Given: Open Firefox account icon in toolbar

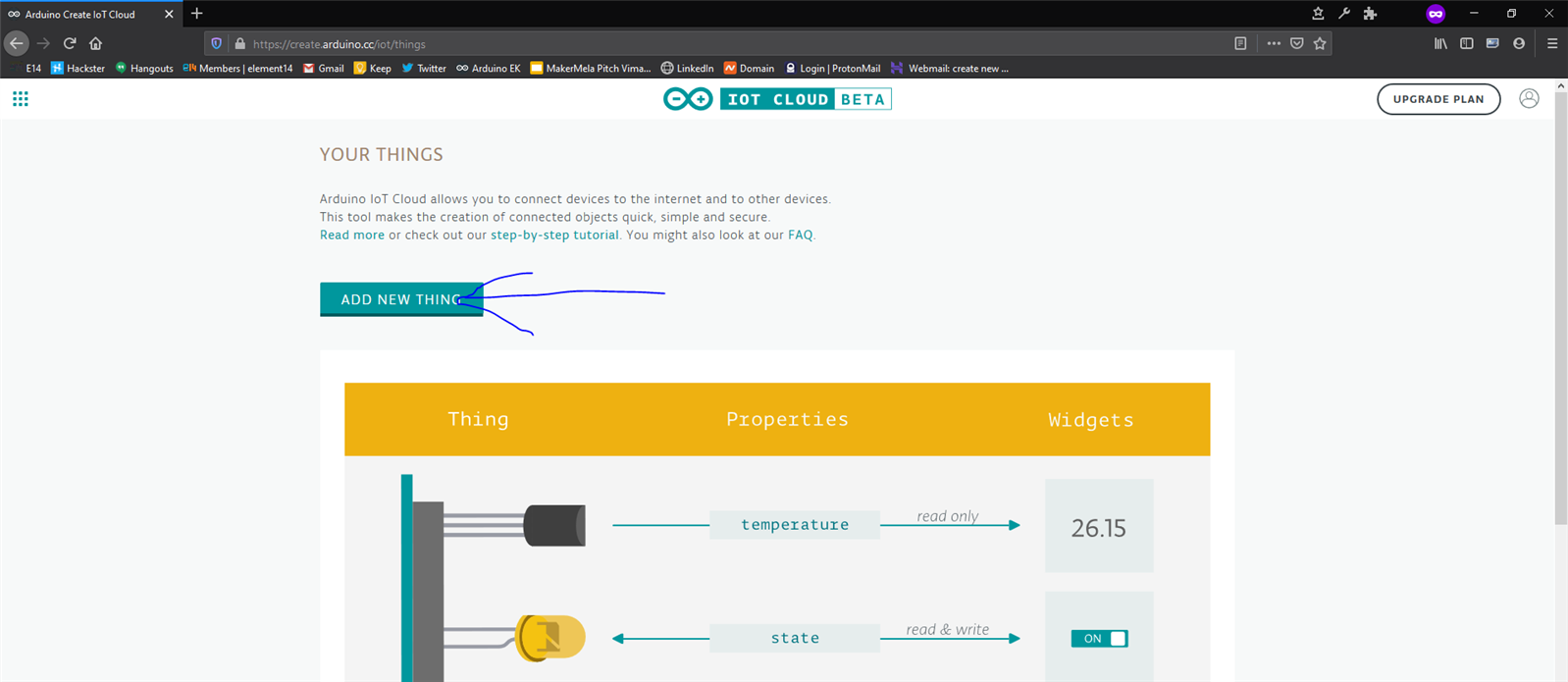Looking at the screenshot, I should pyautogui.click(x=1519, y=43).
